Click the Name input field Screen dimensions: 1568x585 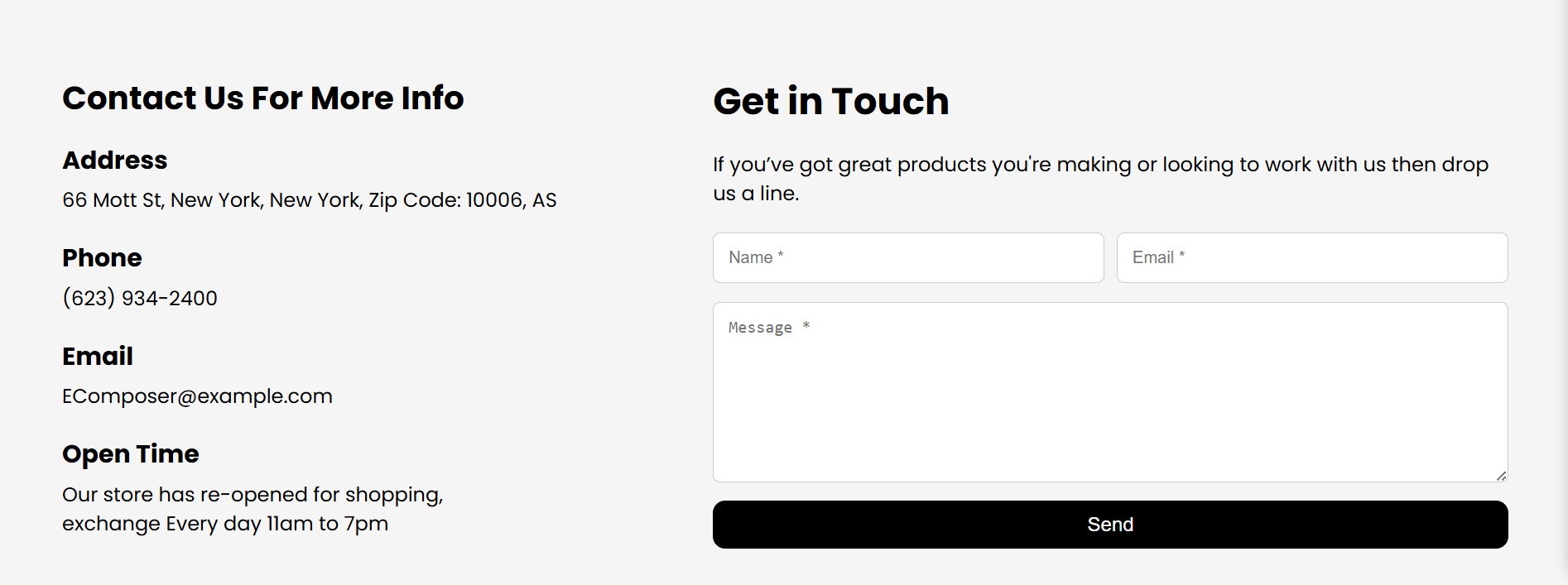click(907, 257)
